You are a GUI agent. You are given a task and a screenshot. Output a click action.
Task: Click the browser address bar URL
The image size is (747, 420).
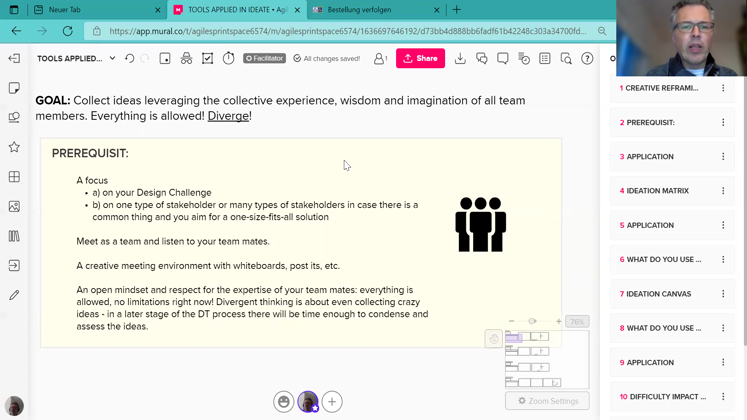coord(348,31)
